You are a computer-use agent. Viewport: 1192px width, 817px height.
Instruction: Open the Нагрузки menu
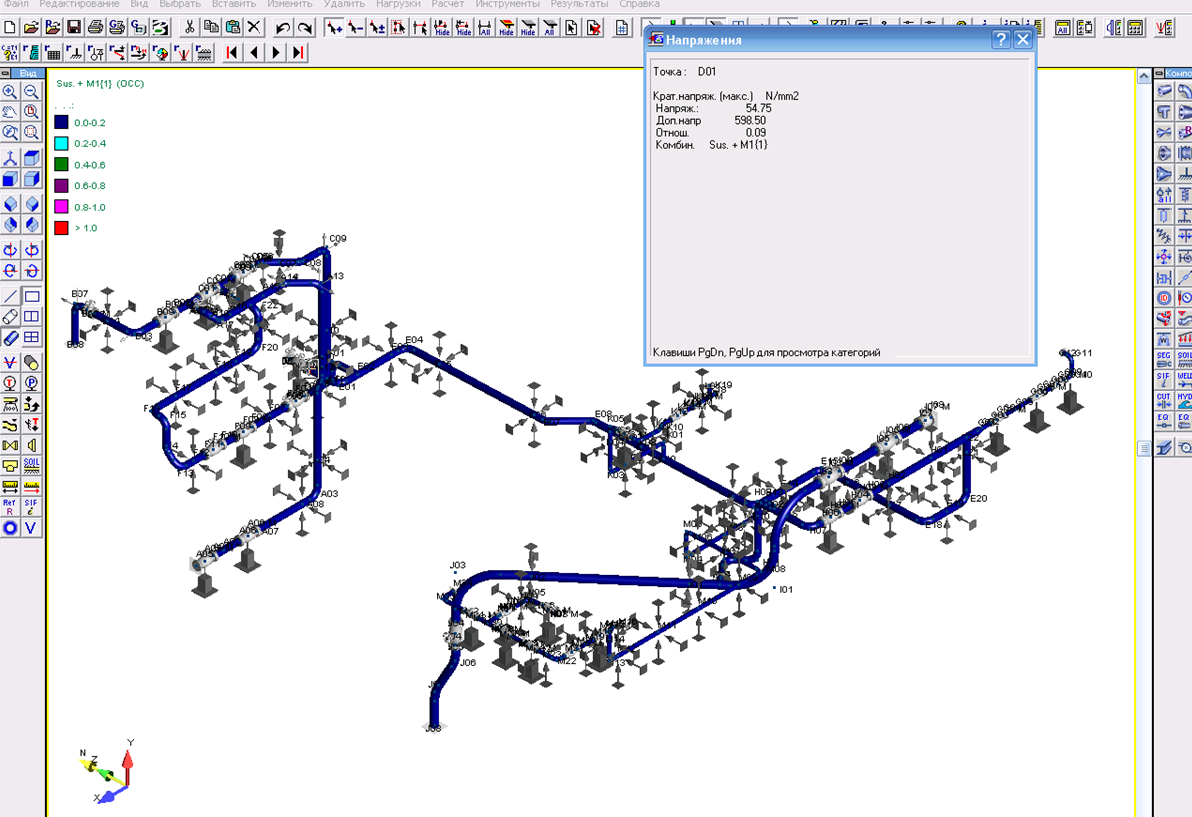[x=398, y=4]
